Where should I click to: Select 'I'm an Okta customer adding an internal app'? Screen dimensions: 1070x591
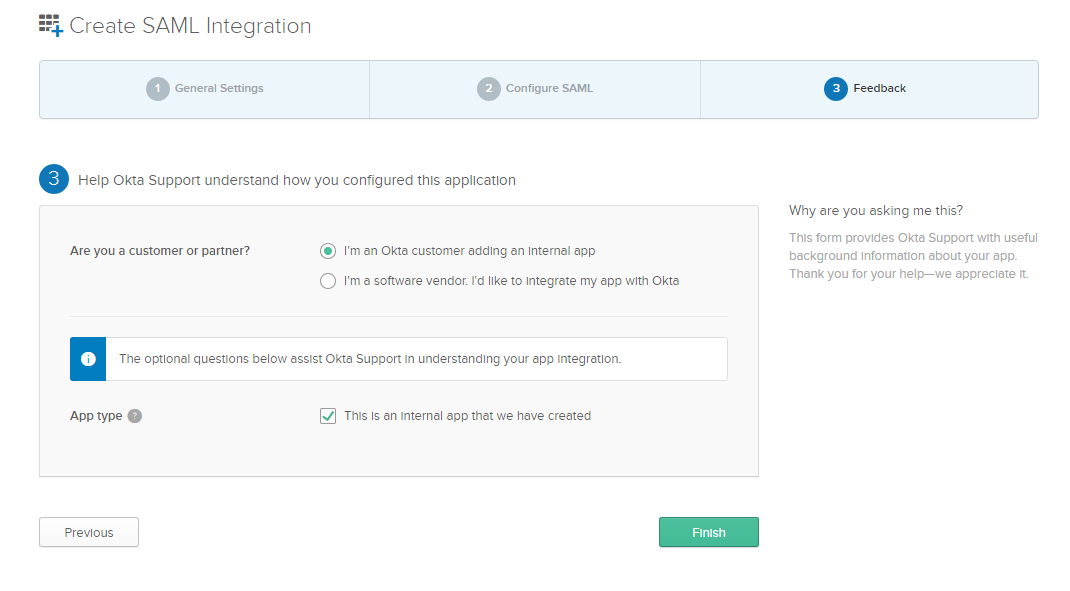pyautogui.click(x=328, y=251)
